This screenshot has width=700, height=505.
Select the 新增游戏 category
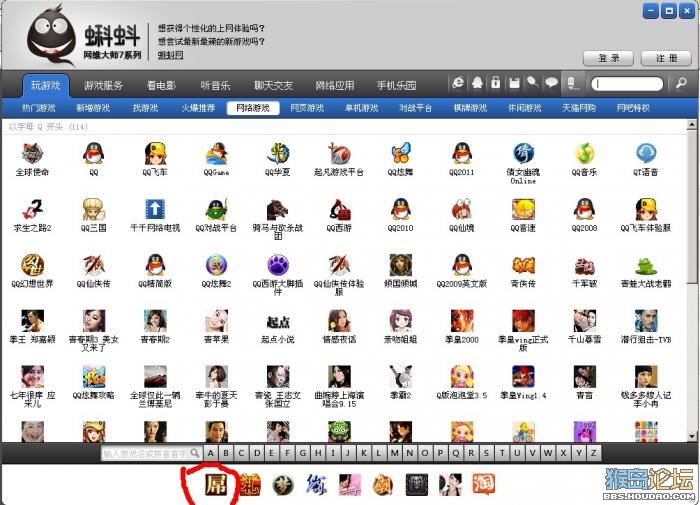[93, 108]
